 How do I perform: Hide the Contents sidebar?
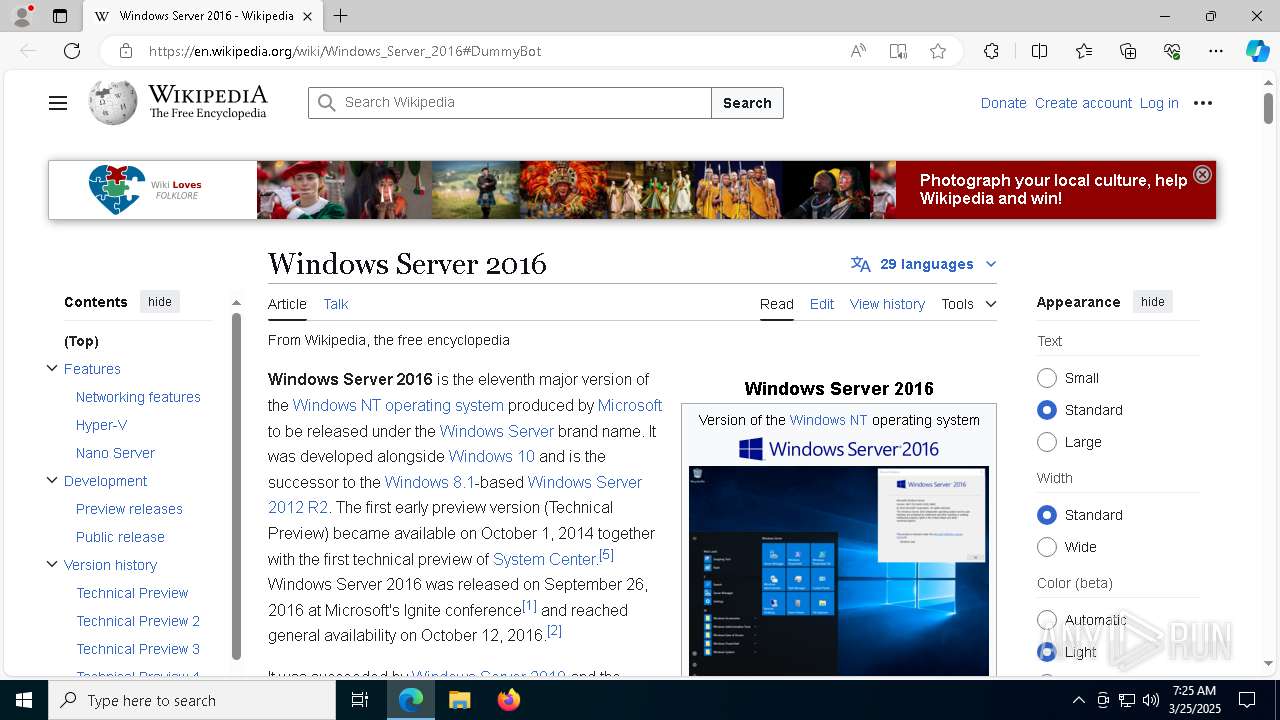160,302
